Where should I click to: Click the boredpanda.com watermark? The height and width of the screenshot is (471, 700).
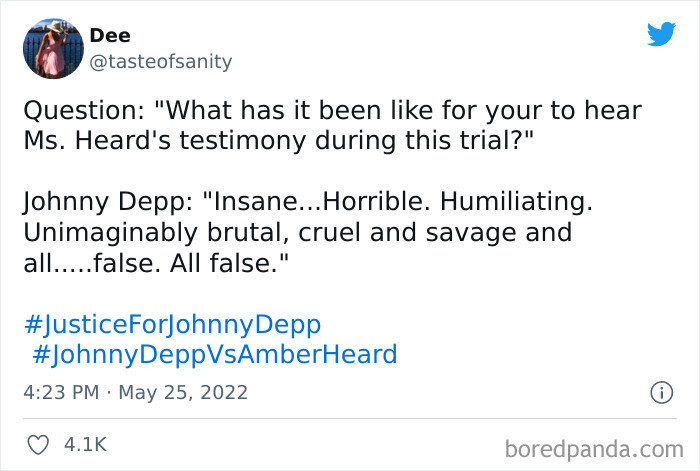pyautogui.click(x=594, y=449)
